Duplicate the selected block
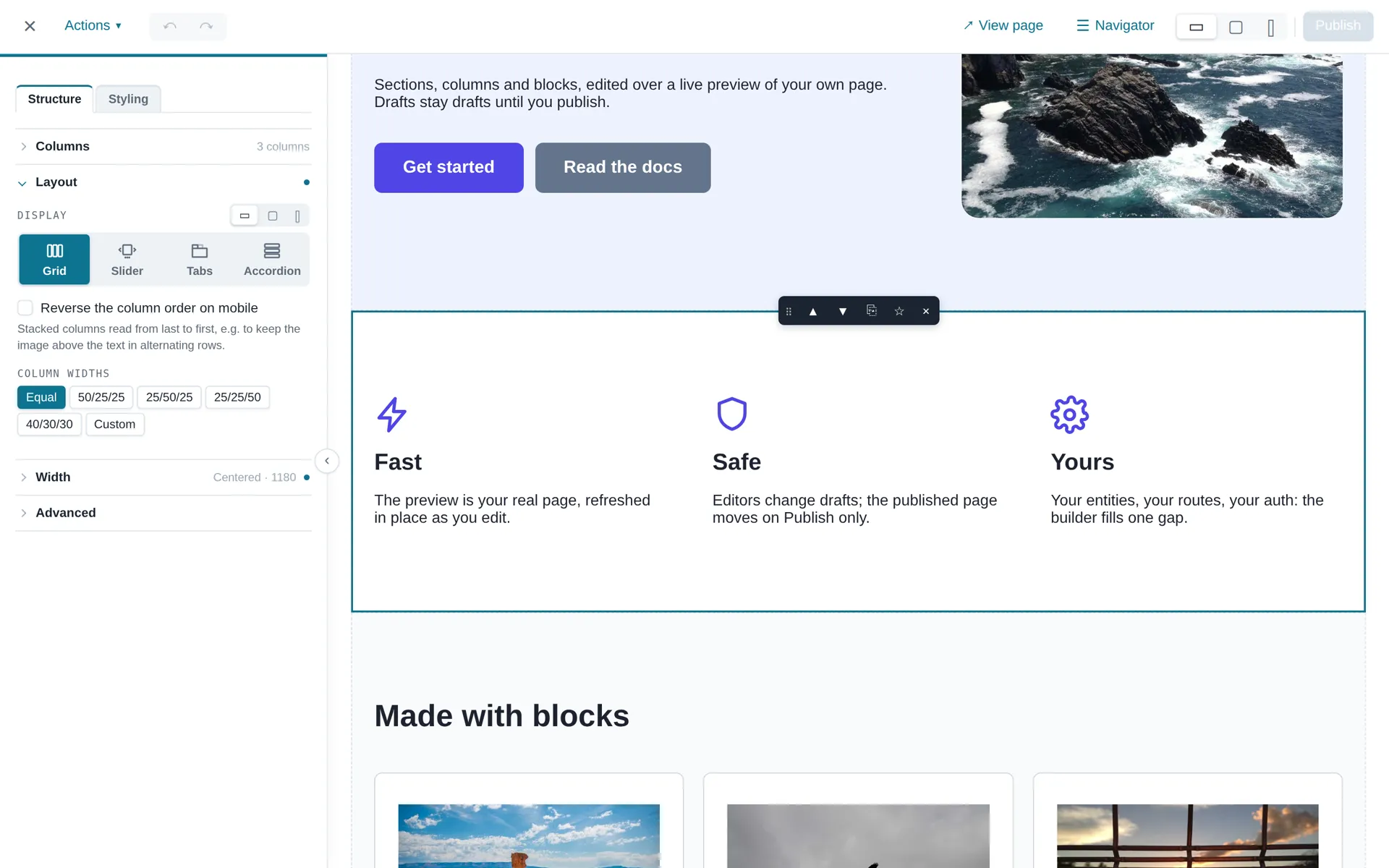The height and width of the screenshot is (868, 1389). coord(872,311)
